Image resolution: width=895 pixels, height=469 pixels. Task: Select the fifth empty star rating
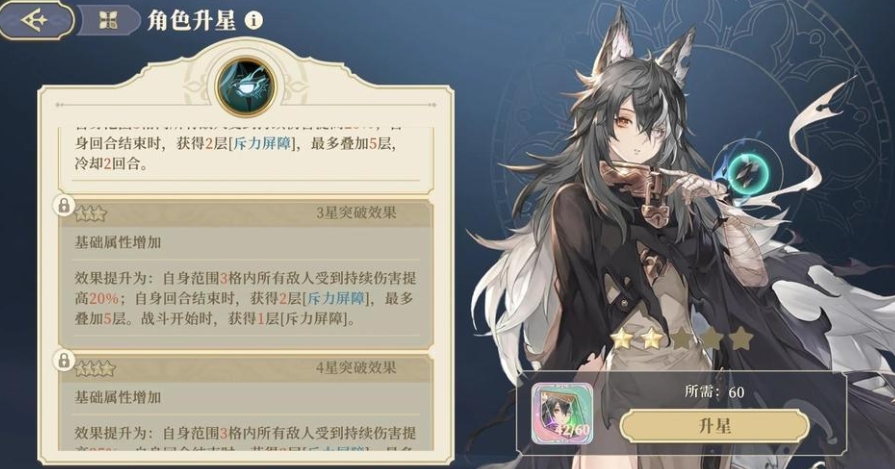741,339
